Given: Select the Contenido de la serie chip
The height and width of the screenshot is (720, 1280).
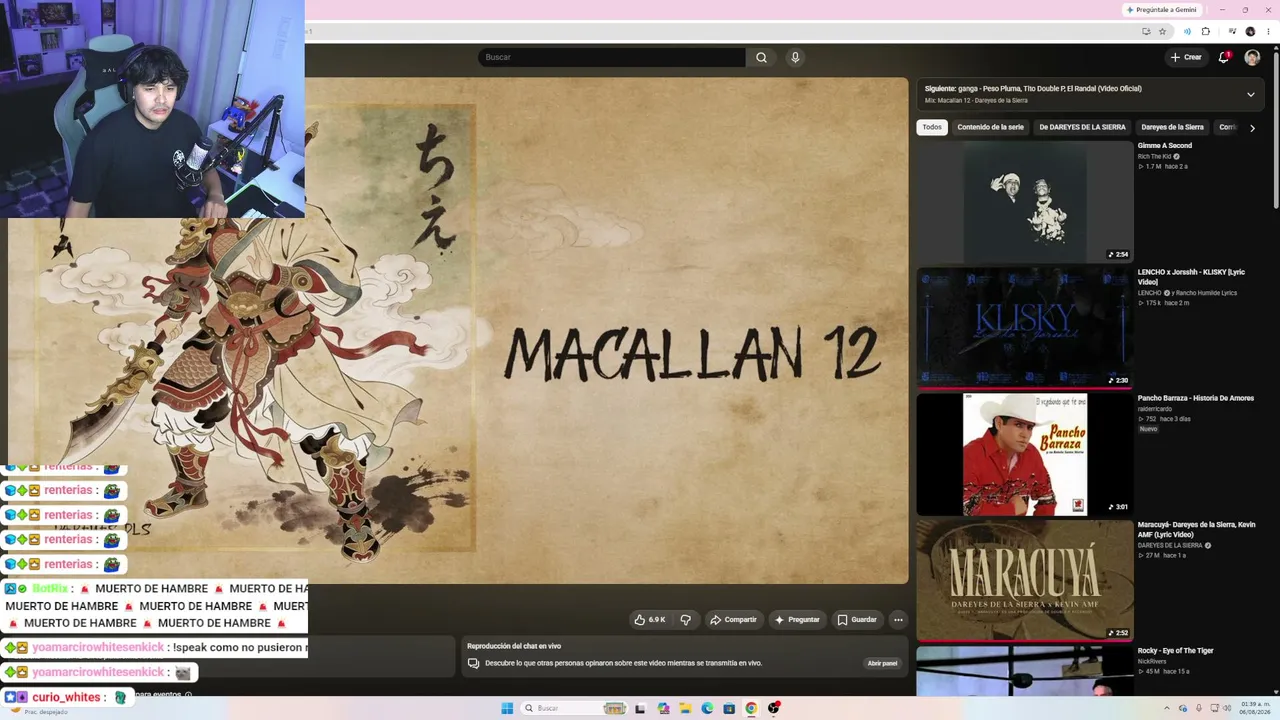Looking at the screenshot, I should click(991, 127).
